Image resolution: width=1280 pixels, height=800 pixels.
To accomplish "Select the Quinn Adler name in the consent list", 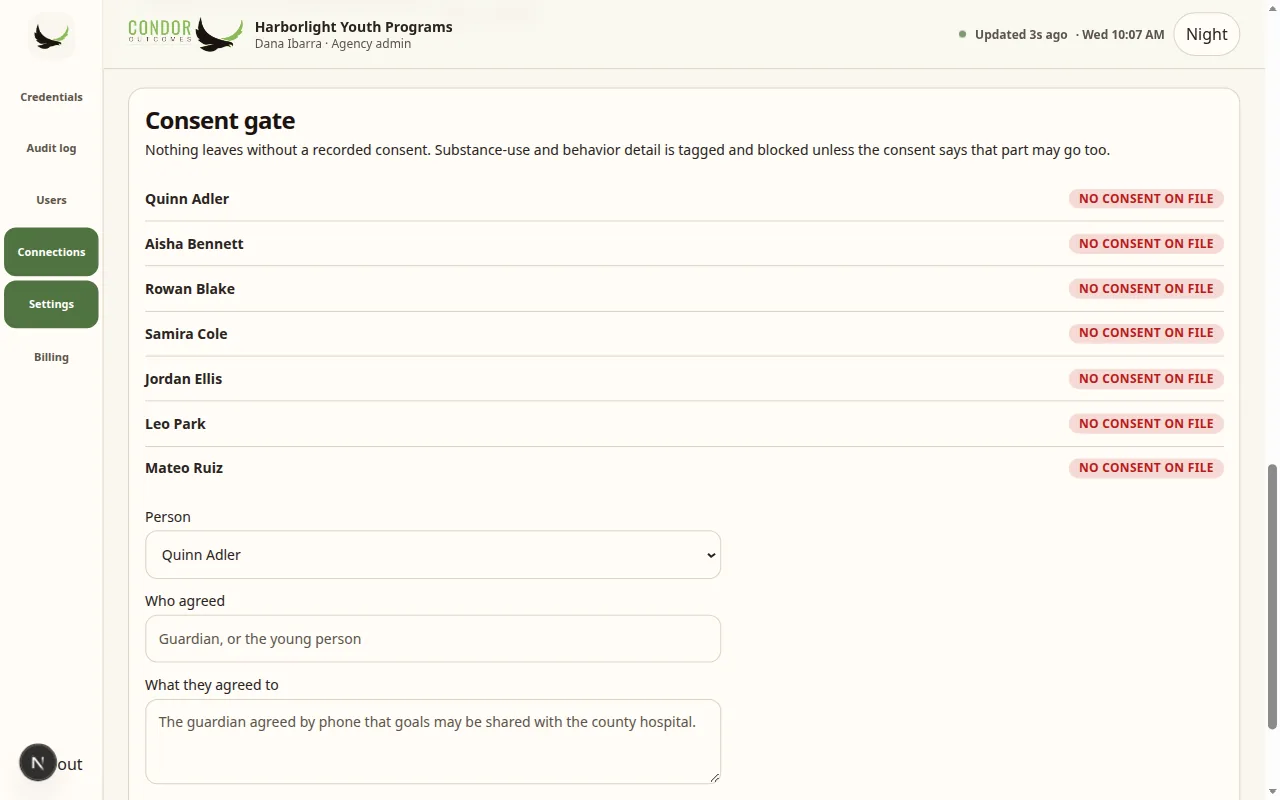I will (x=187, y=199).
